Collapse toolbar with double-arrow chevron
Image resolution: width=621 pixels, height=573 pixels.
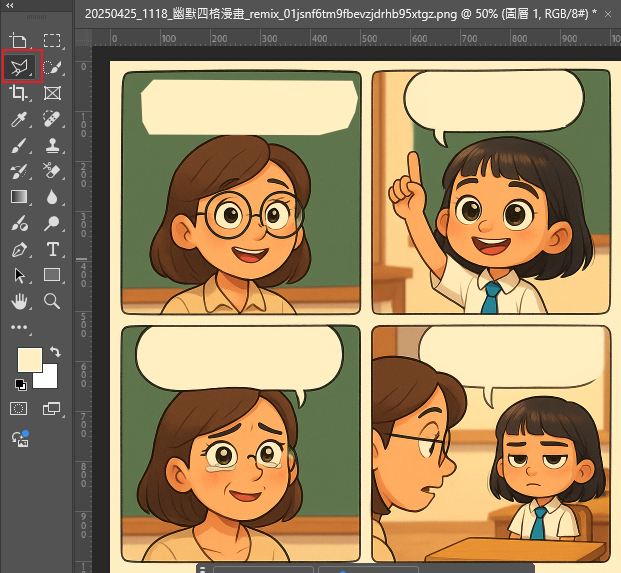coord(10,6)
